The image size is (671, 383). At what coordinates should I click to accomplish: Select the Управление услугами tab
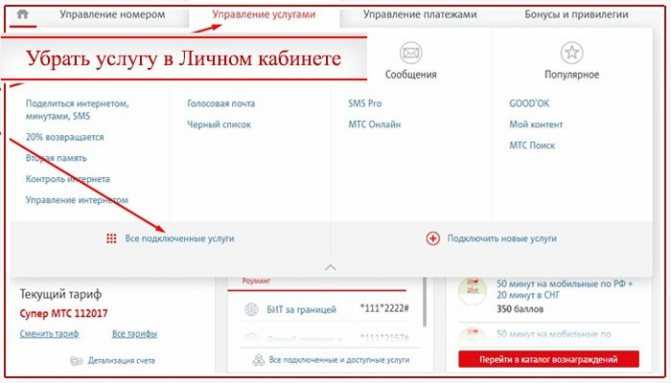(x=264, y=15)
